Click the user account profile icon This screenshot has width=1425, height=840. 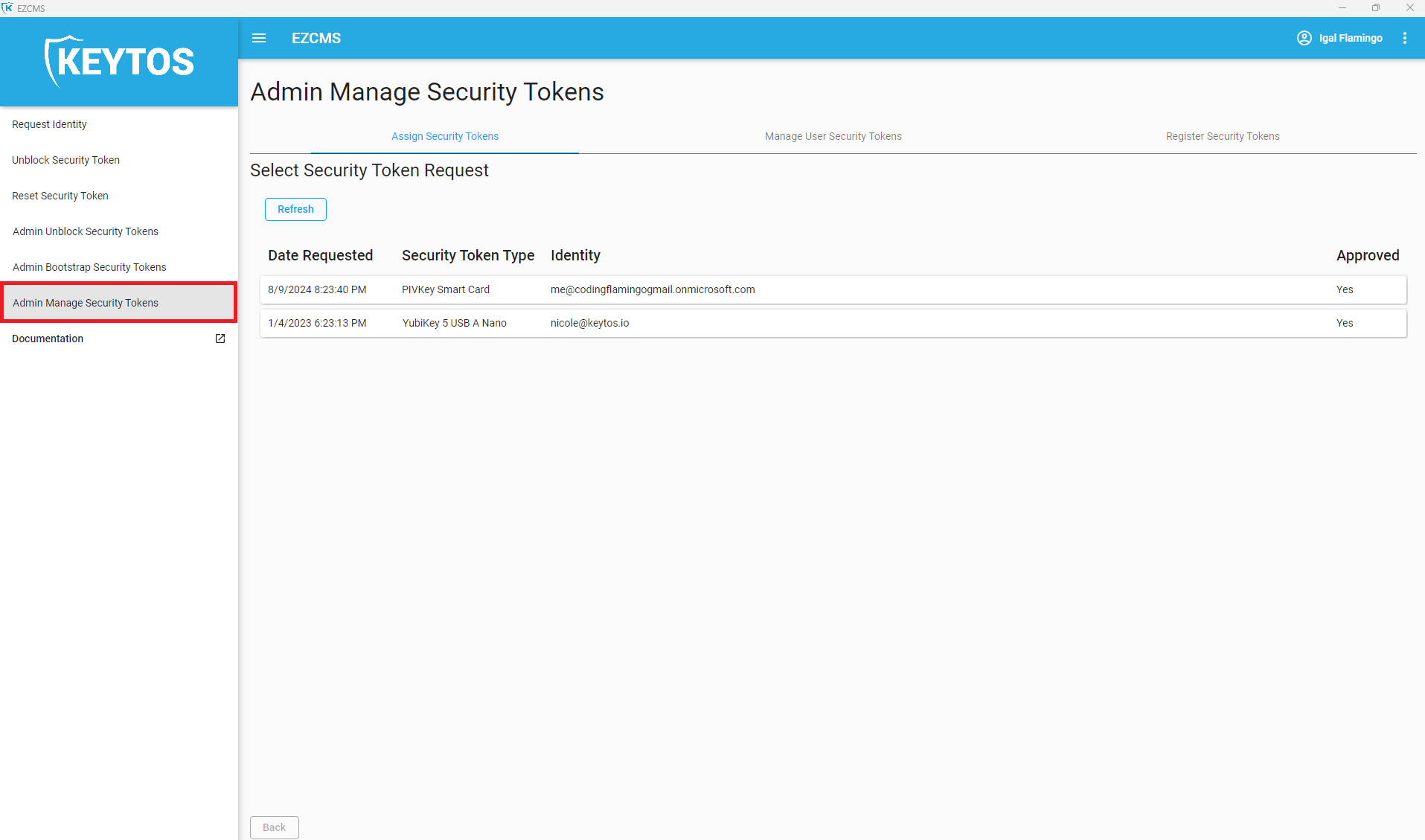pyautogui.click(x=1304, y=38)
